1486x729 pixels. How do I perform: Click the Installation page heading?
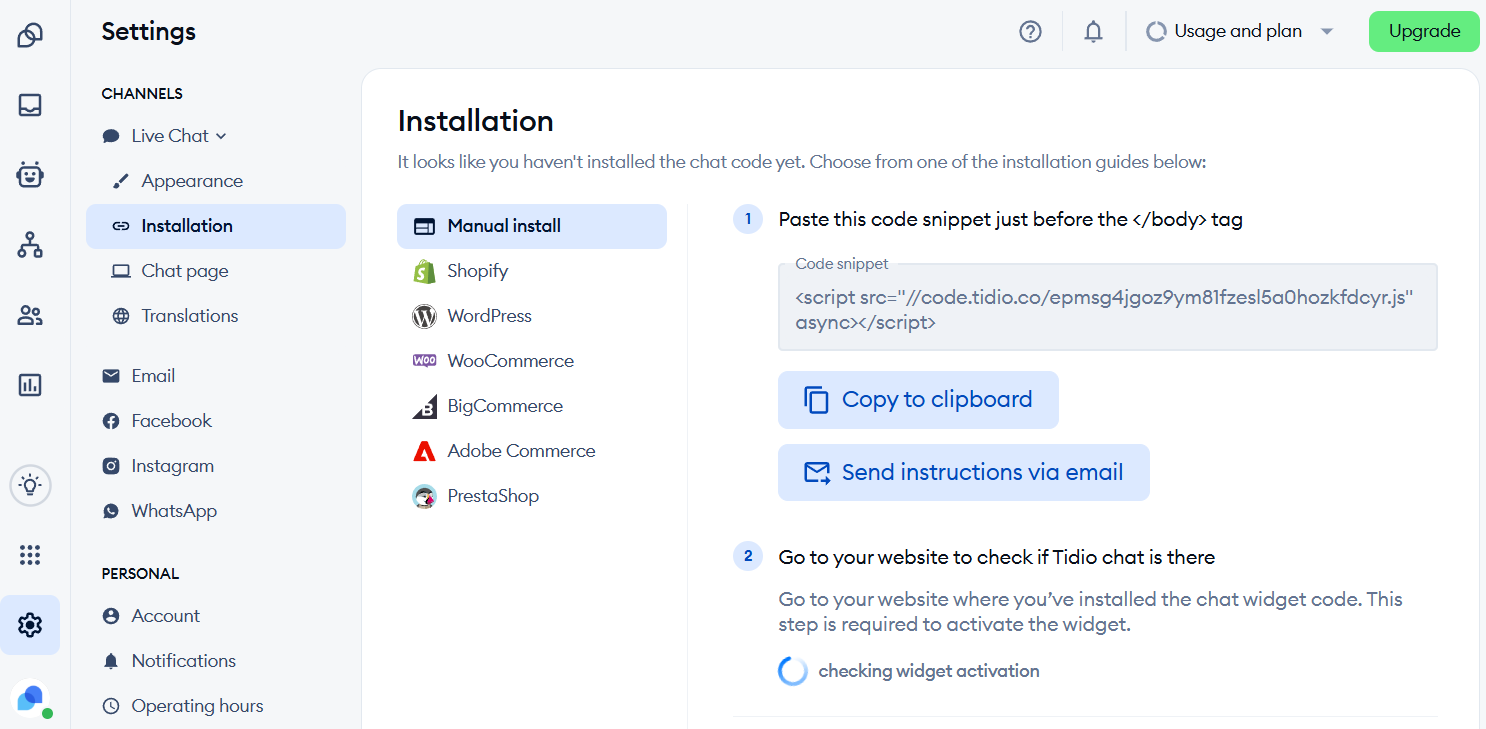(476, 121)
